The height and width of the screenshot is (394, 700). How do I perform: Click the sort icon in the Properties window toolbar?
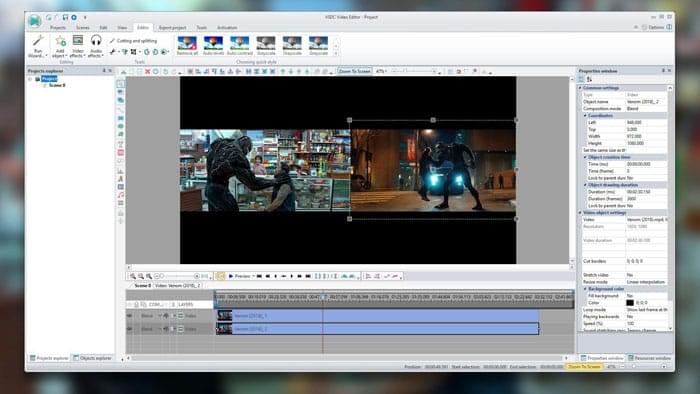click(589, 79)
